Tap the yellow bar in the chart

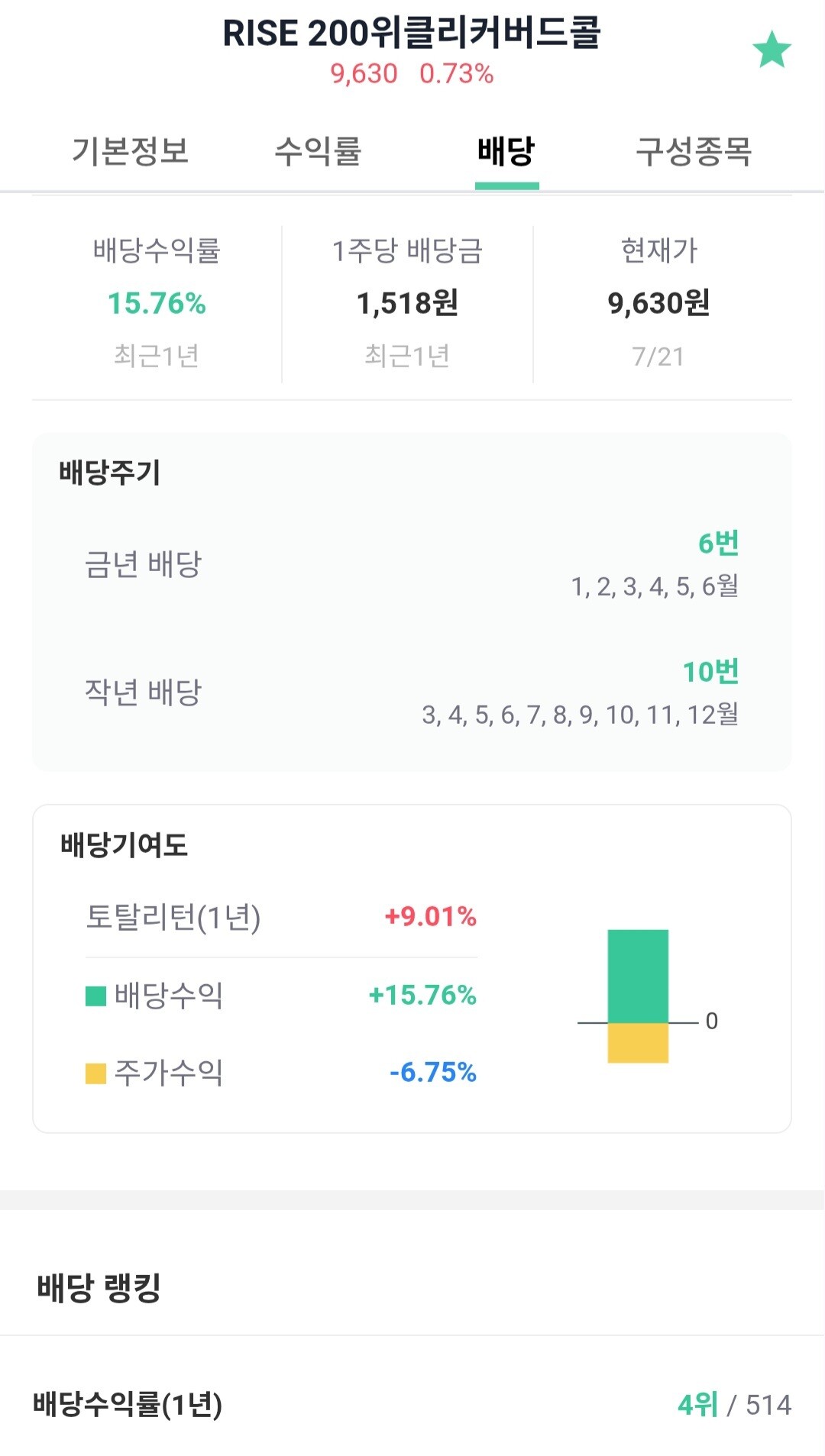(x=638, y=1043)
